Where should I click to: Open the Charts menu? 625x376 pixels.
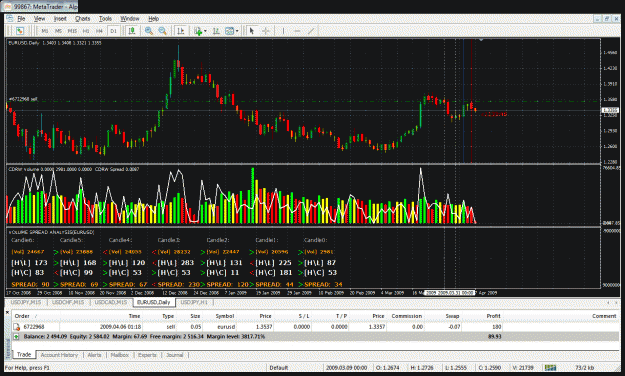(83, 19)
